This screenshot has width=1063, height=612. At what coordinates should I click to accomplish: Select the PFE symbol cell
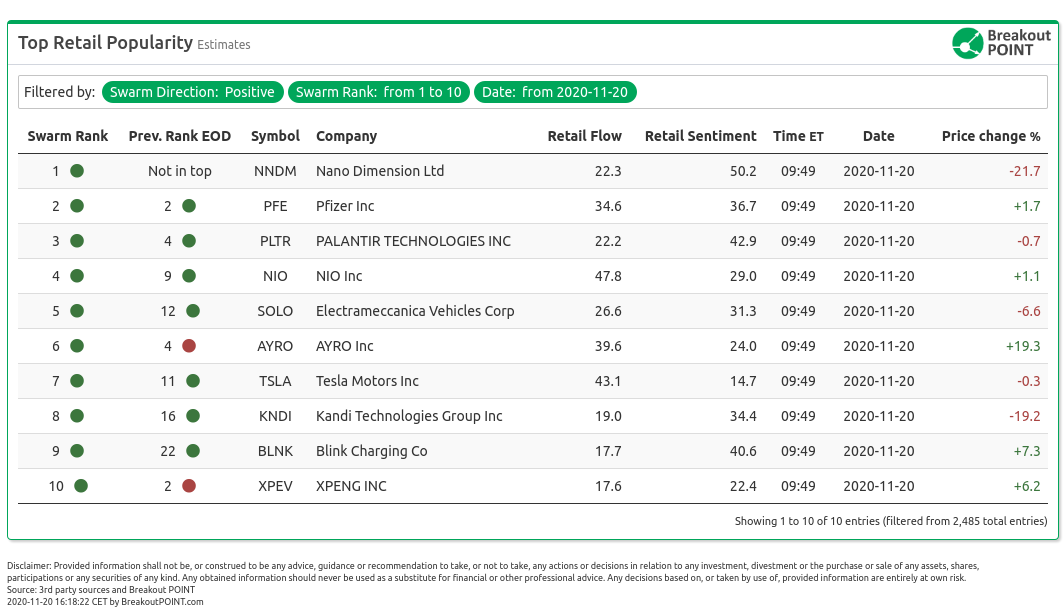pos(275,206)
